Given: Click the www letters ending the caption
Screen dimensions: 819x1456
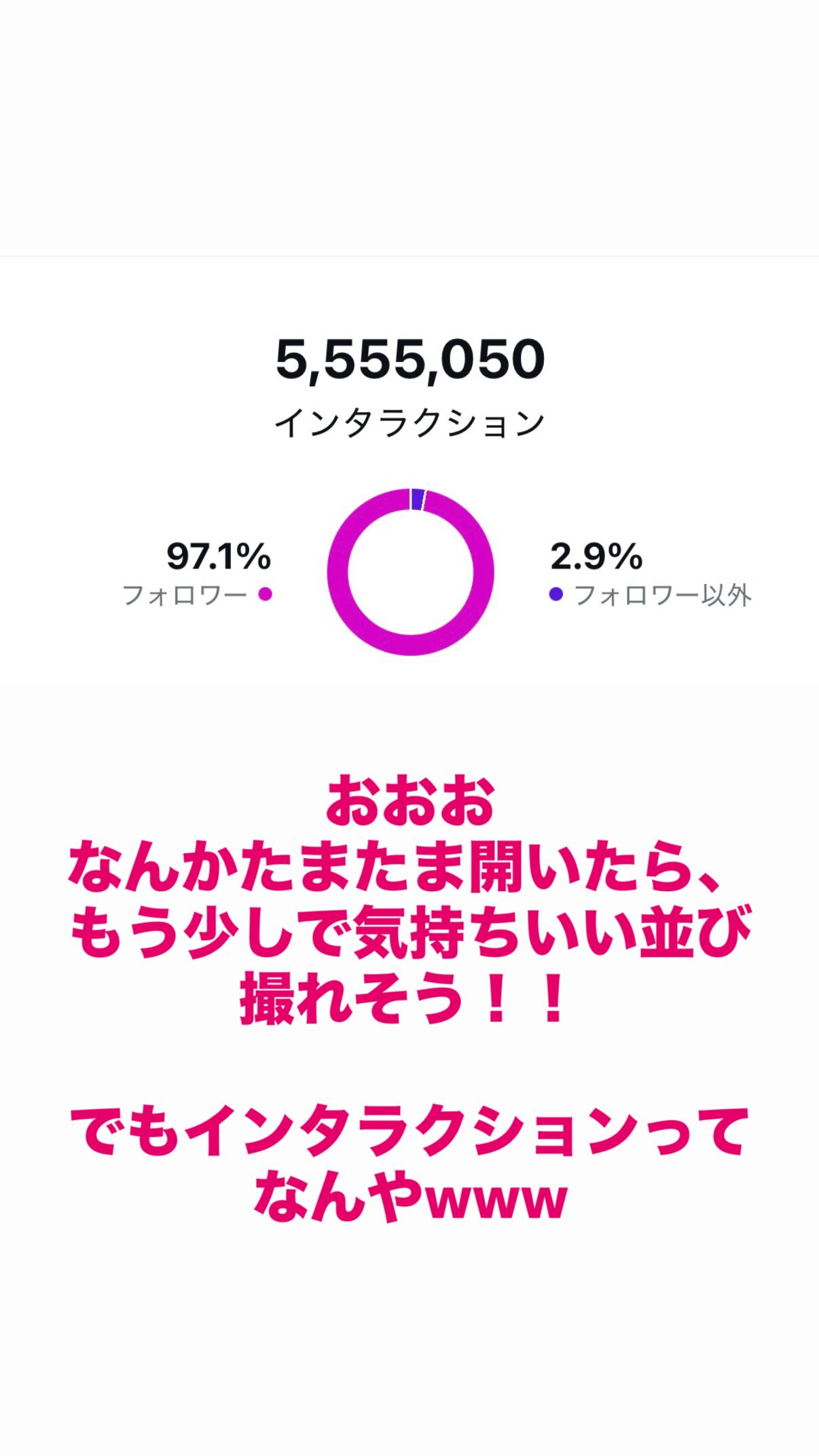Looking at the screenshot, I should click(x=496, y=1201).
